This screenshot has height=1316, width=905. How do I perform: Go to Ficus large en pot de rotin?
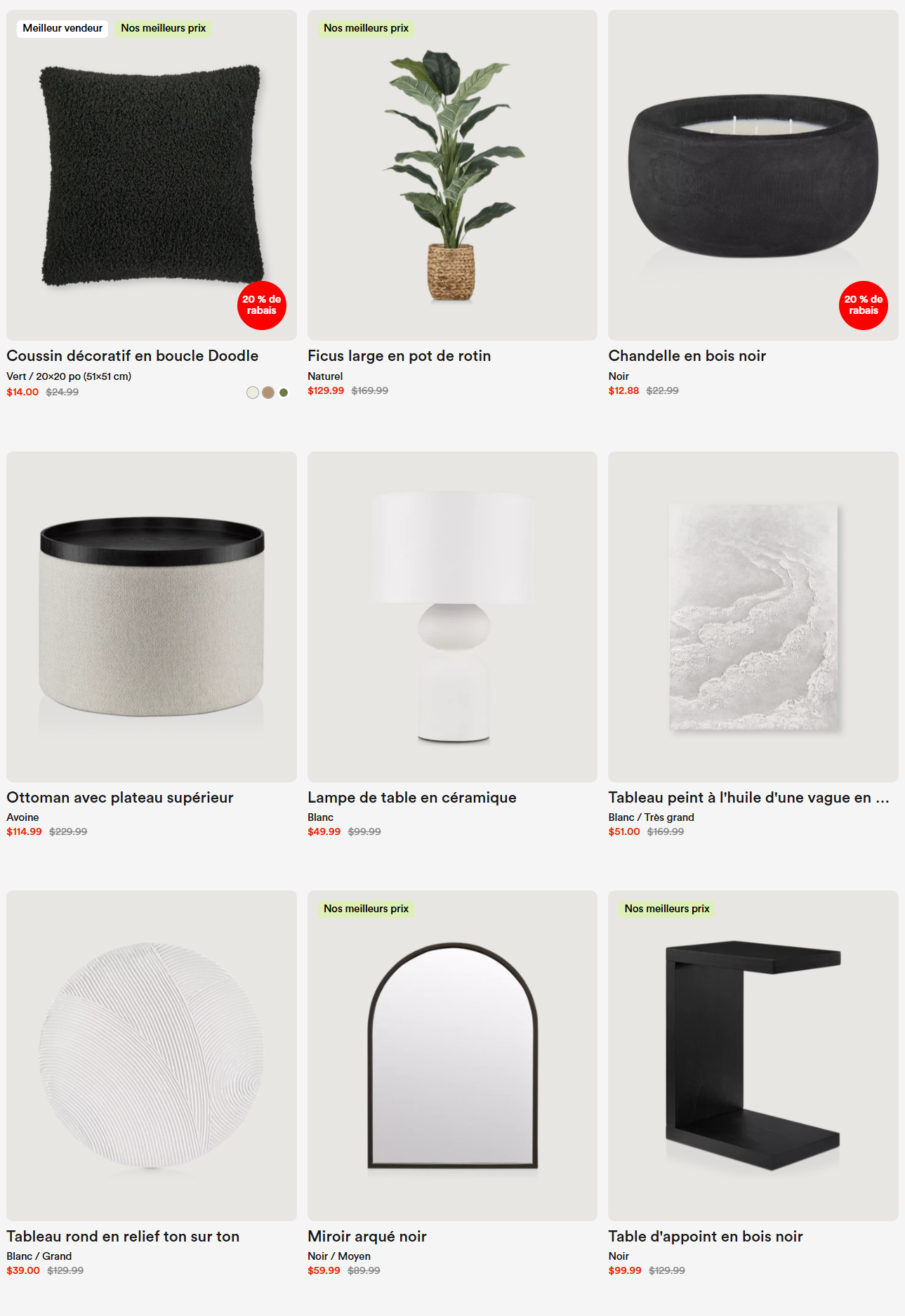399,356
